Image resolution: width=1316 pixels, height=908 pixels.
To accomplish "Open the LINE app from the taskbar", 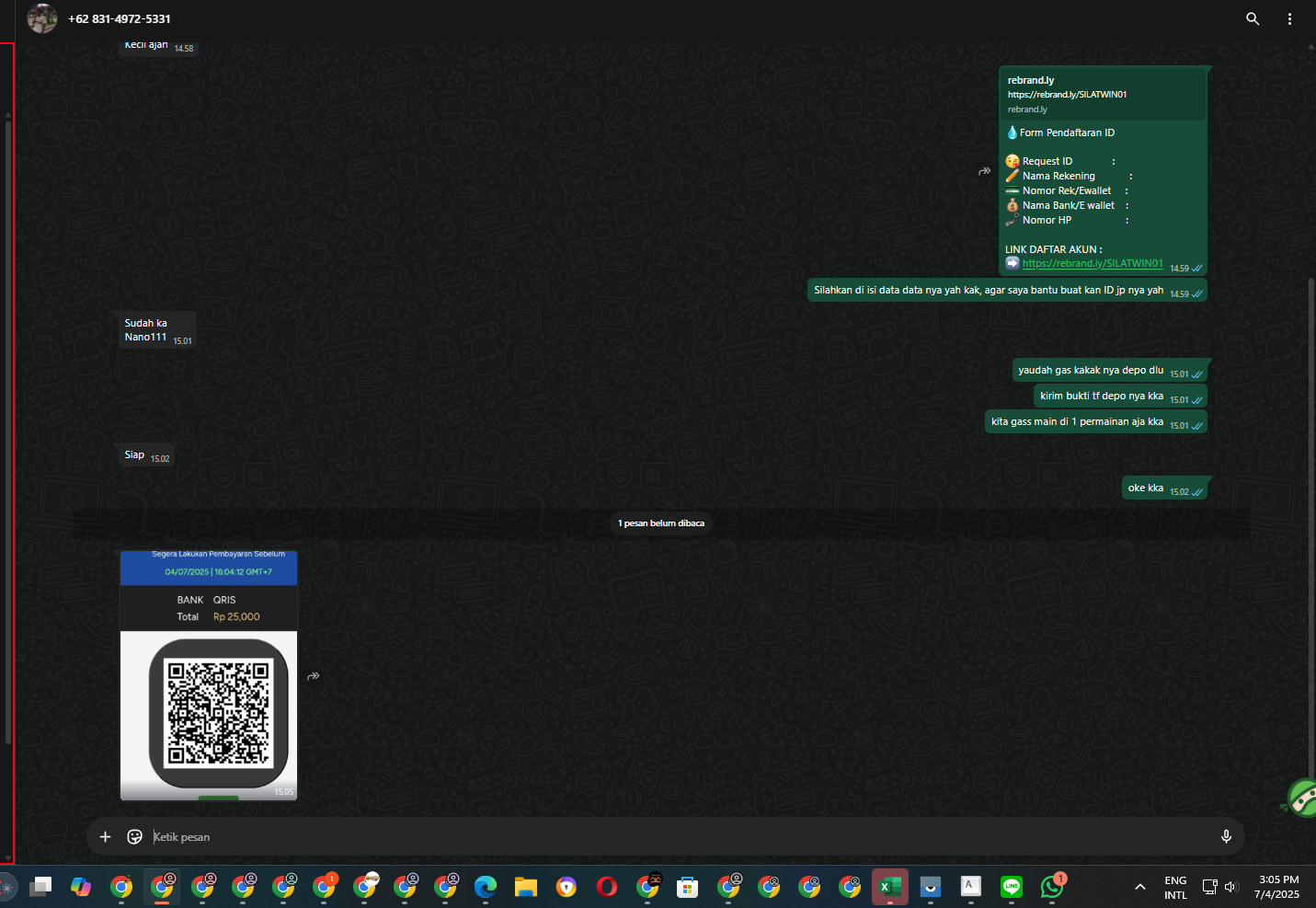I will coord(1012,887).
